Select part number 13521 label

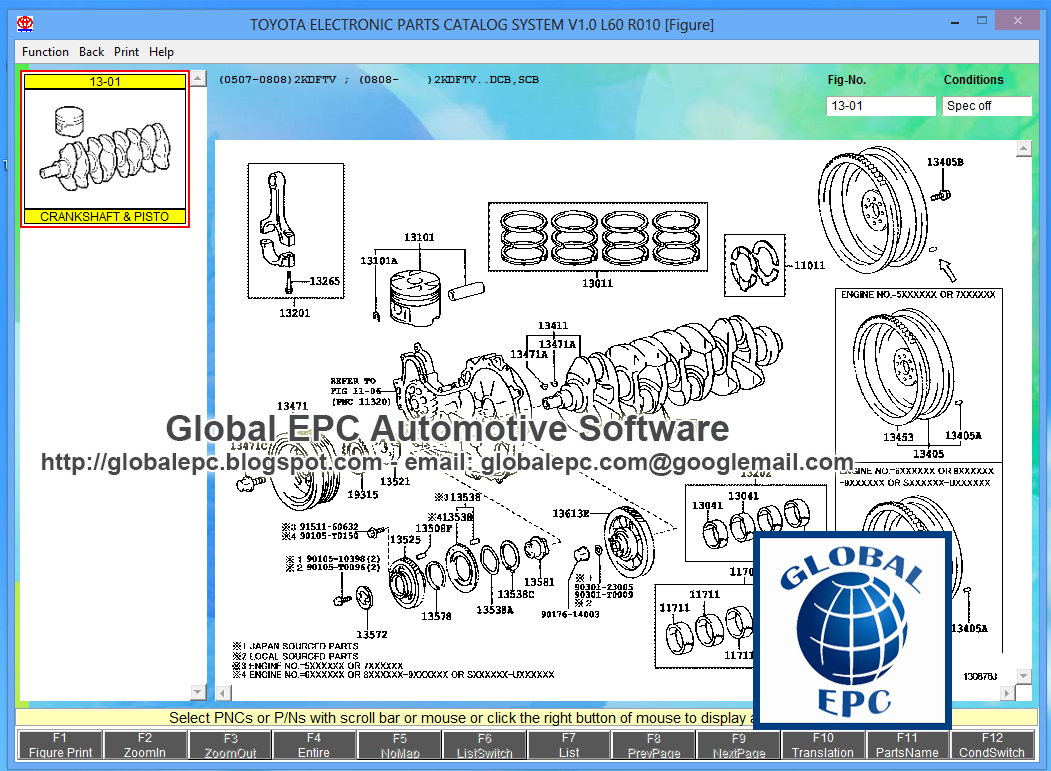click(395, 481)
